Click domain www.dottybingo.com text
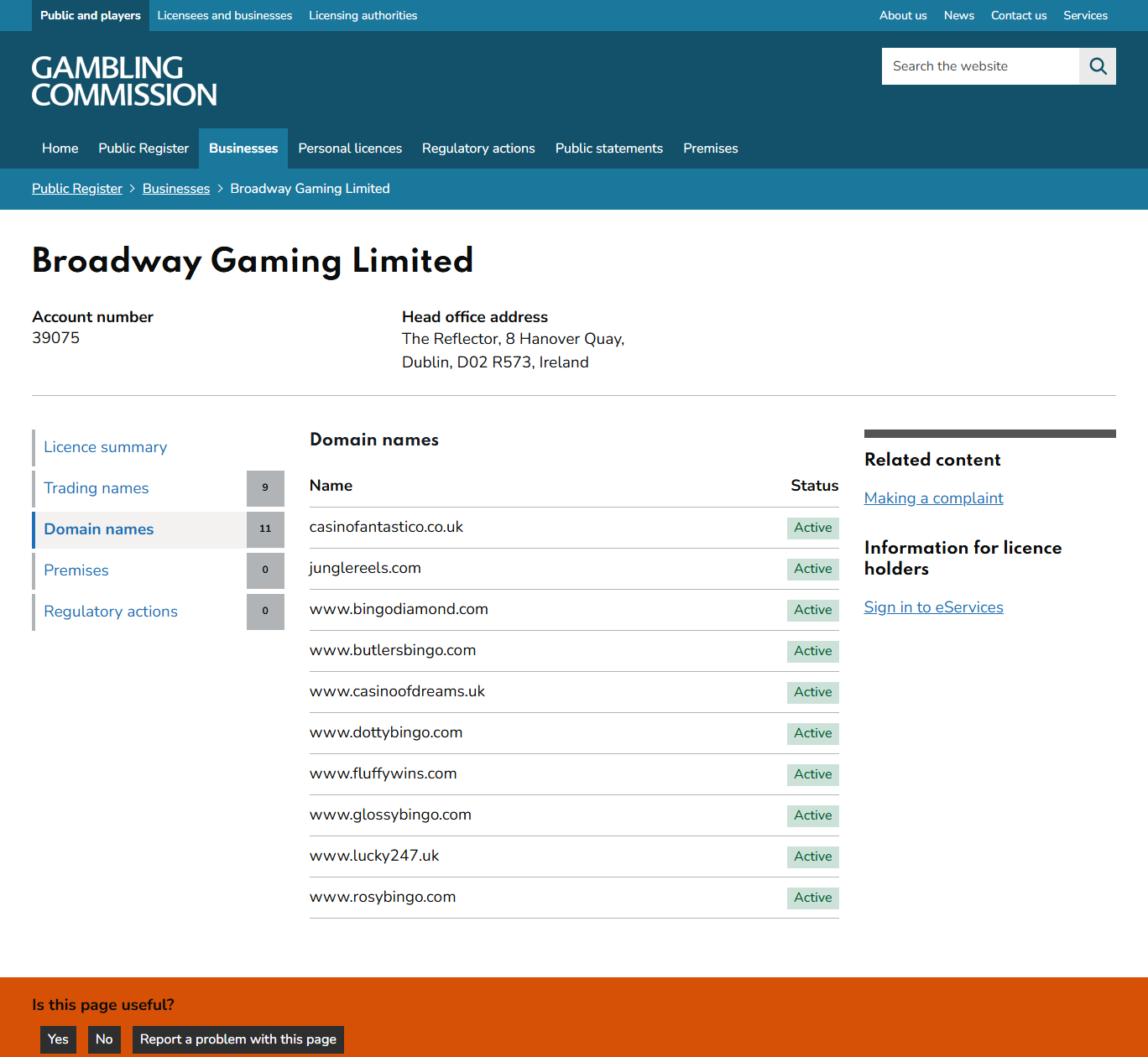The height and width of the screenshot is (1057, 1148). pyautogui.click(x=386, y=732)
